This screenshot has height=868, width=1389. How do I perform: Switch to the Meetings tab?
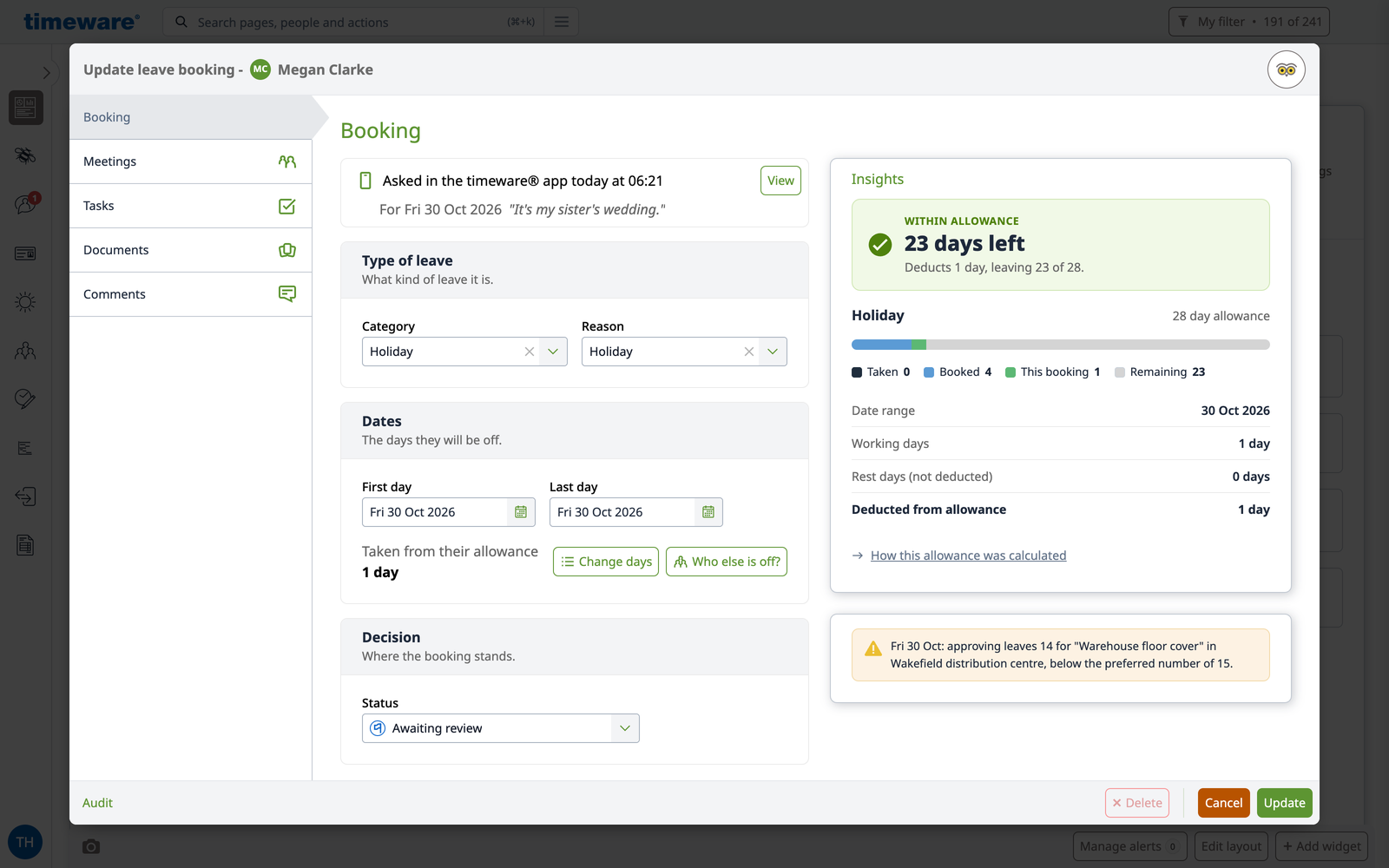click(190, 161)
